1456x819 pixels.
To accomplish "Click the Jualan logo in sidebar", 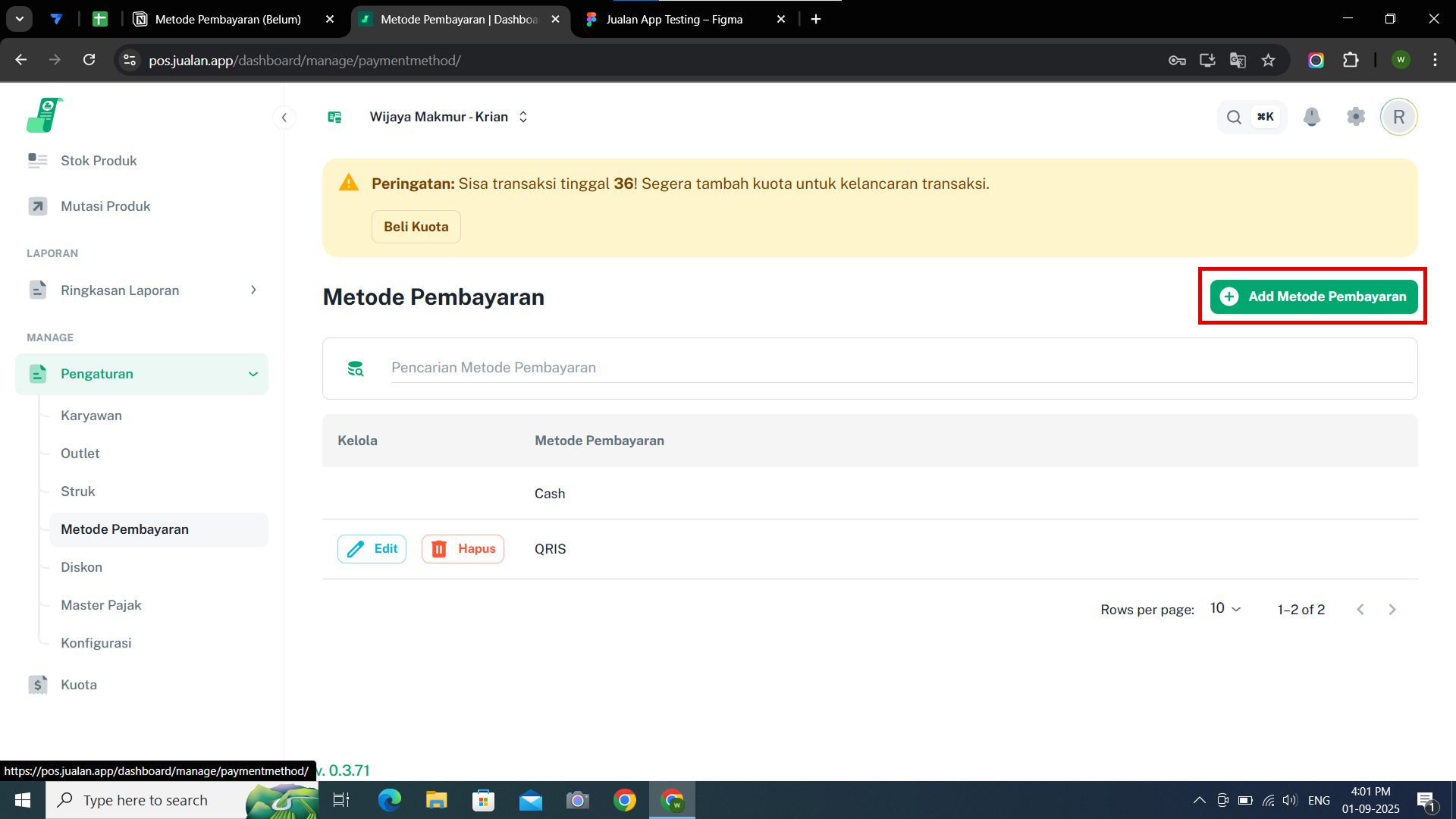I will coord(44,115).
